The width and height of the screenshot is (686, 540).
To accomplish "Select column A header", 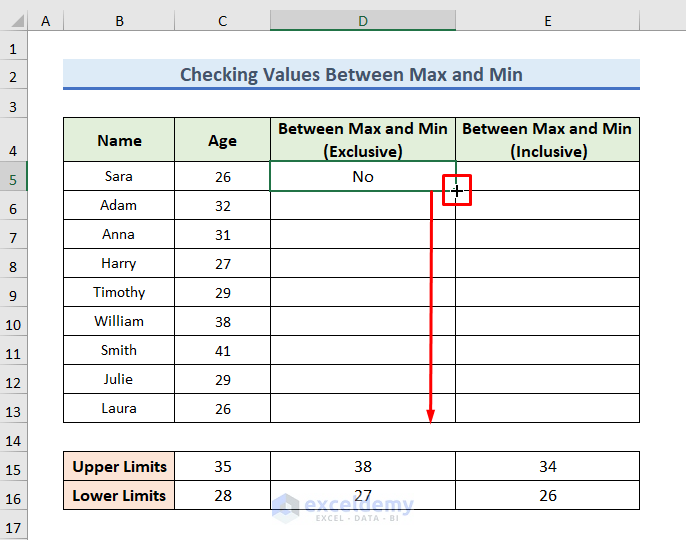I will coord(46,21).
